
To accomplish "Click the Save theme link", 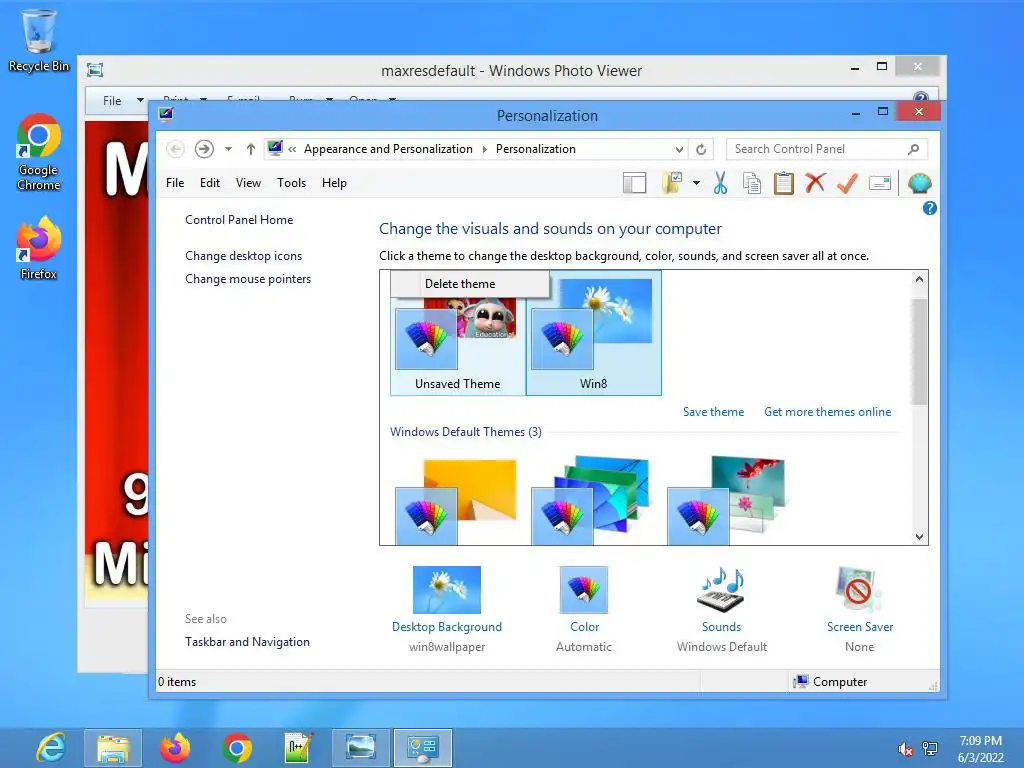I will 713,412.
